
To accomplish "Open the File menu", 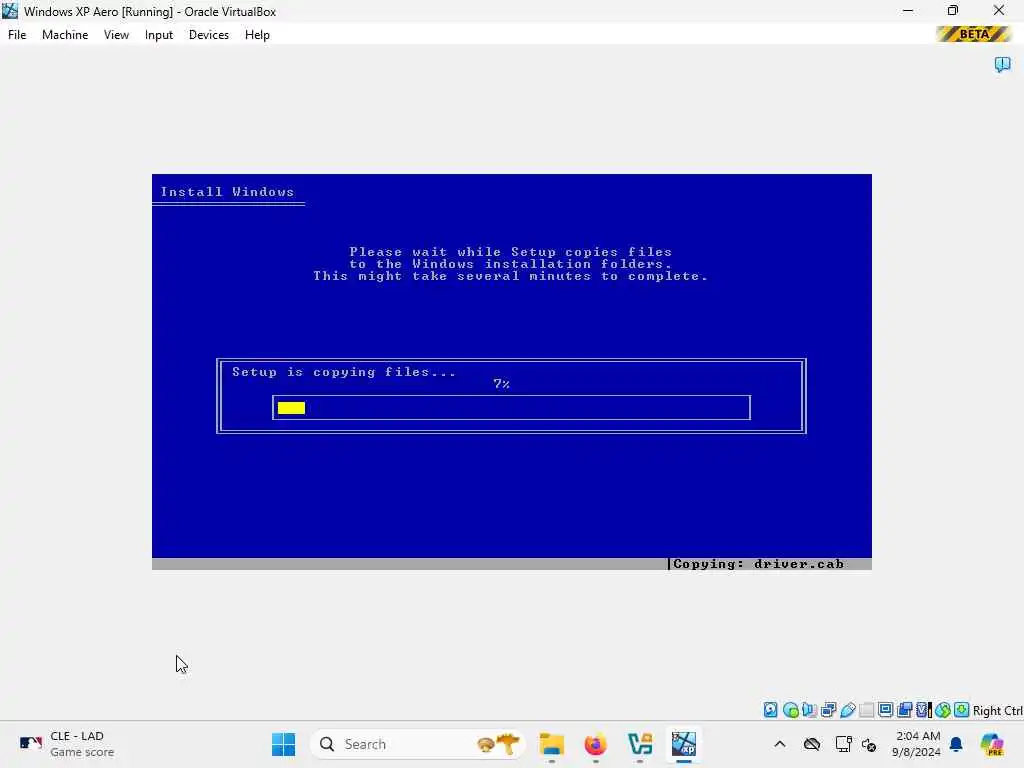I will 17,35.
